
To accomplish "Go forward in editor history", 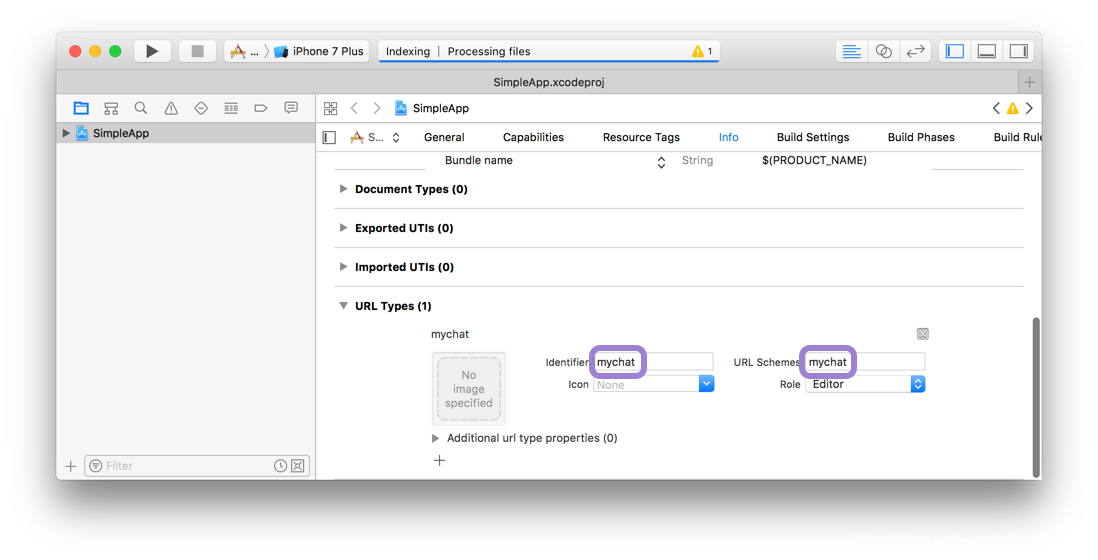I will point(377,108).
